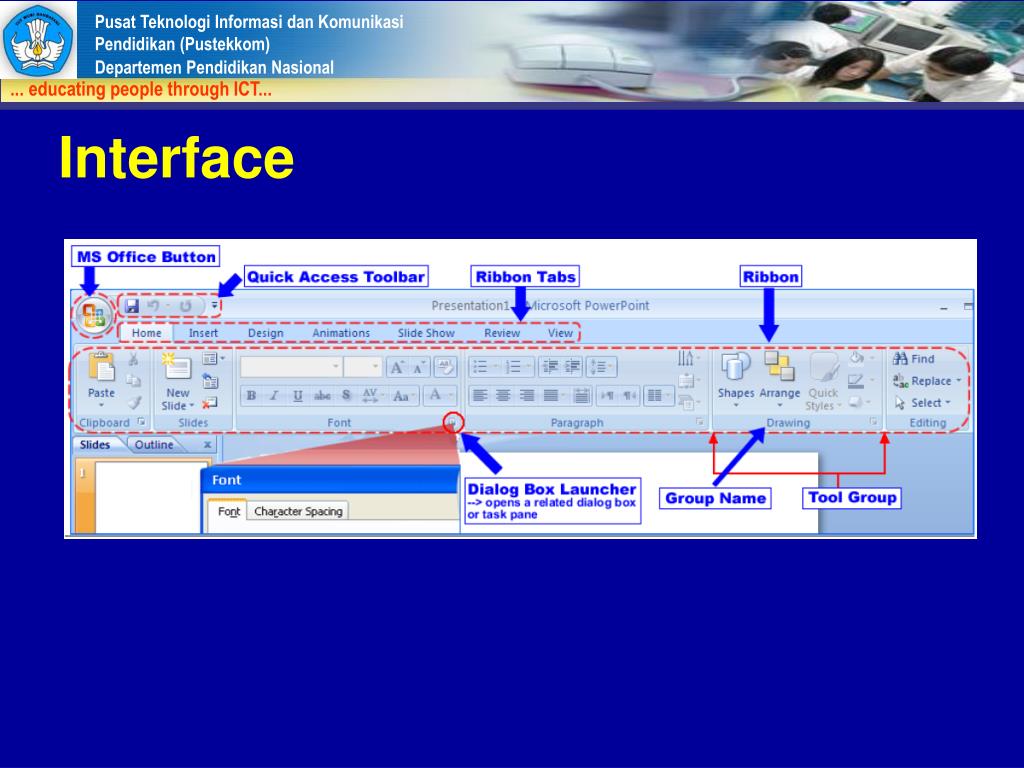Open the Design ribbon tab
Viewport: 1024px width, 768px height.
pos(266,333)
